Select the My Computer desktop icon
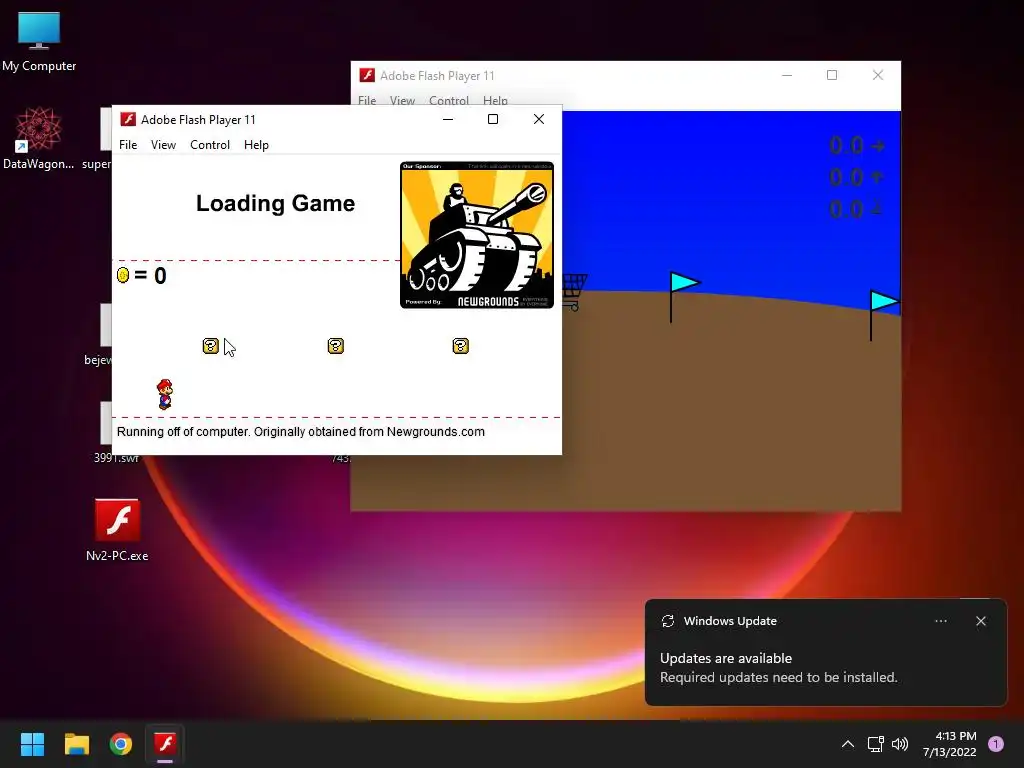1024x768 pixels. [39, 41]
